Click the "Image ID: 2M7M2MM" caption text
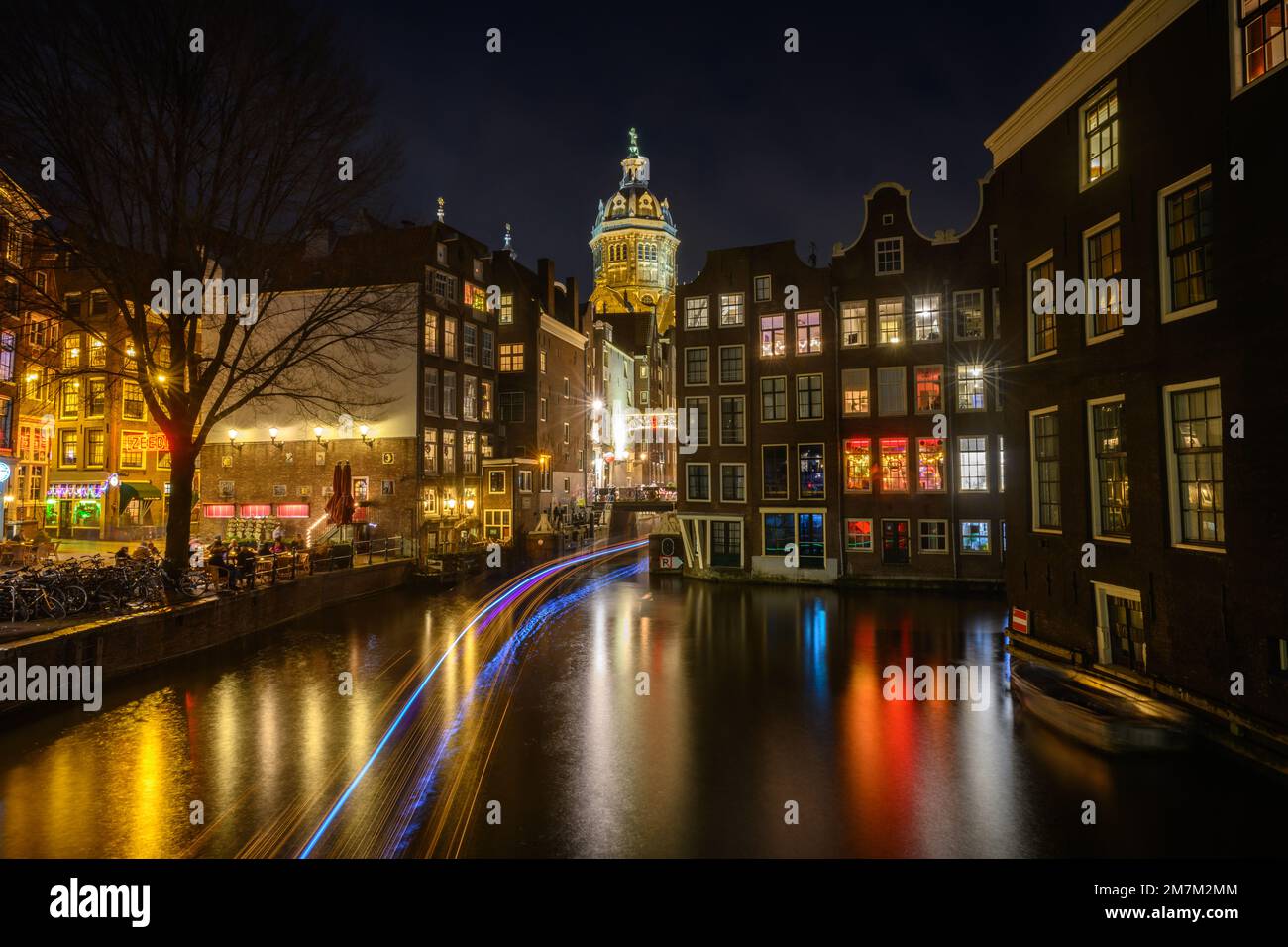The image size is (1288, 947). pyautogui.click(x=1165, y=890)
